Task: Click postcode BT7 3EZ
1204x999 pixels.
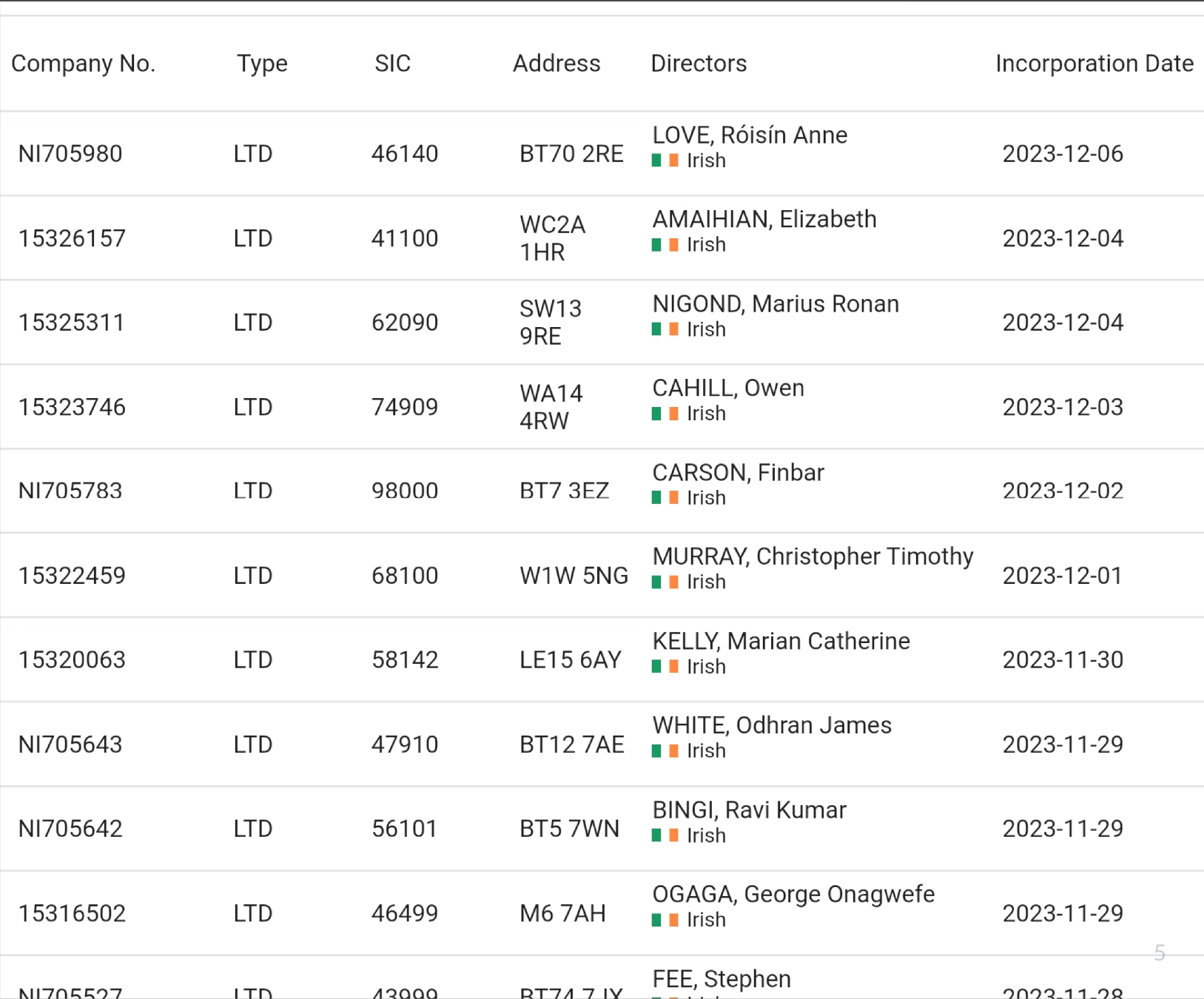Action: (x=564, y=491)
